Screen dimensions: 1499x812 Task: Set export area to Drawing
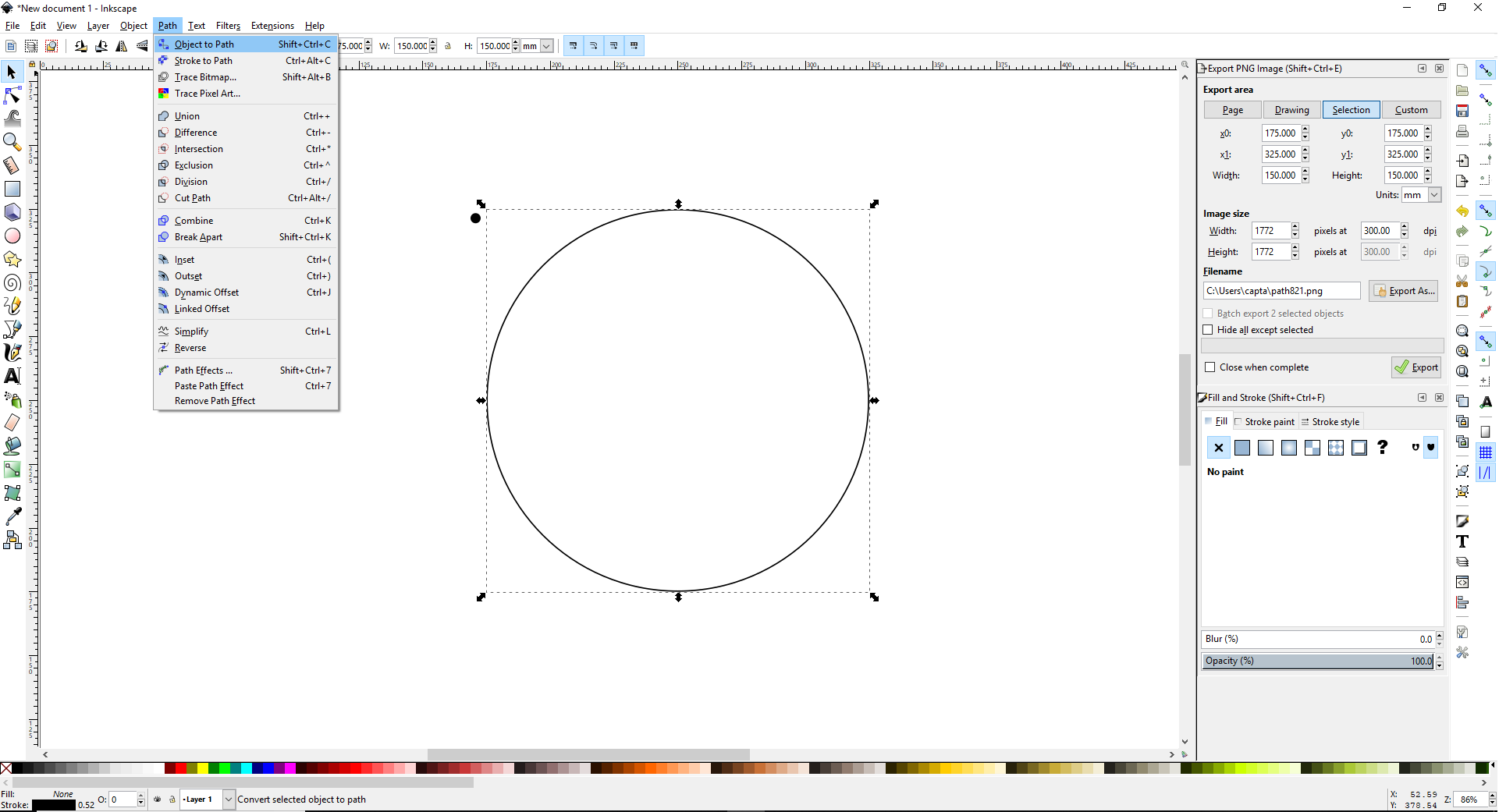pos(1292,110)
